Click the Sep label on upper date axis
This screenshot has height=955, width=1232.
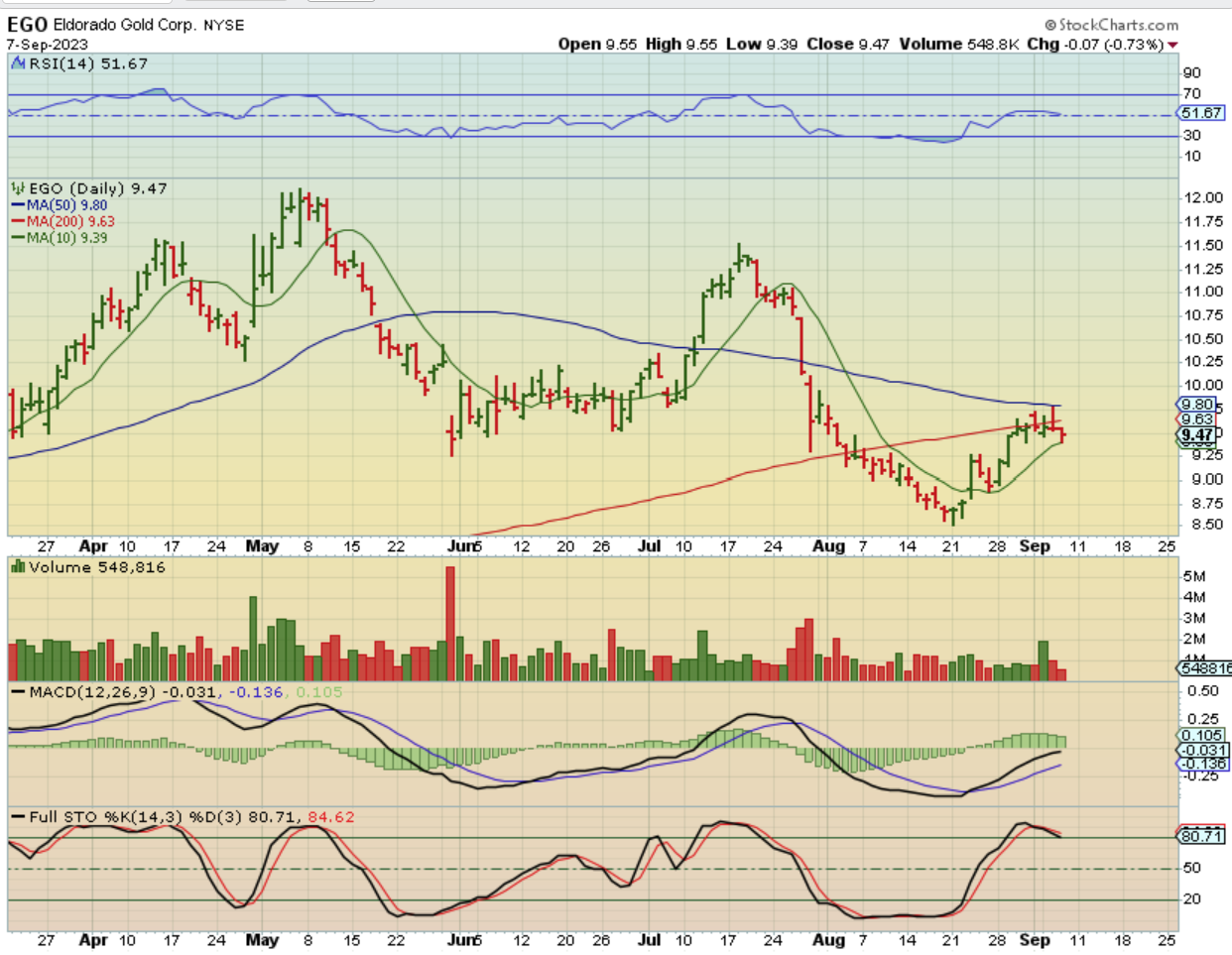point(1035,546)
